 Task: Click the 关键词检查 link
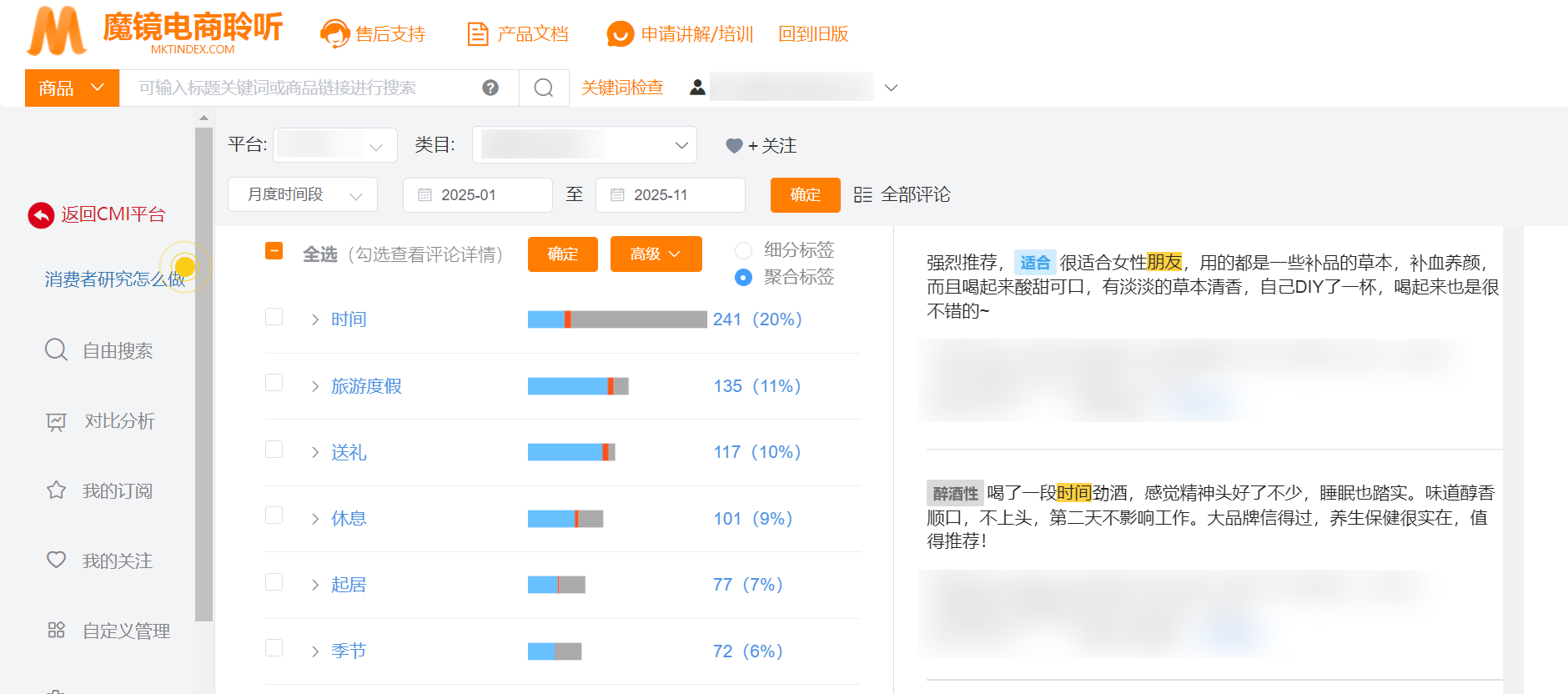(x=622, y=88)
